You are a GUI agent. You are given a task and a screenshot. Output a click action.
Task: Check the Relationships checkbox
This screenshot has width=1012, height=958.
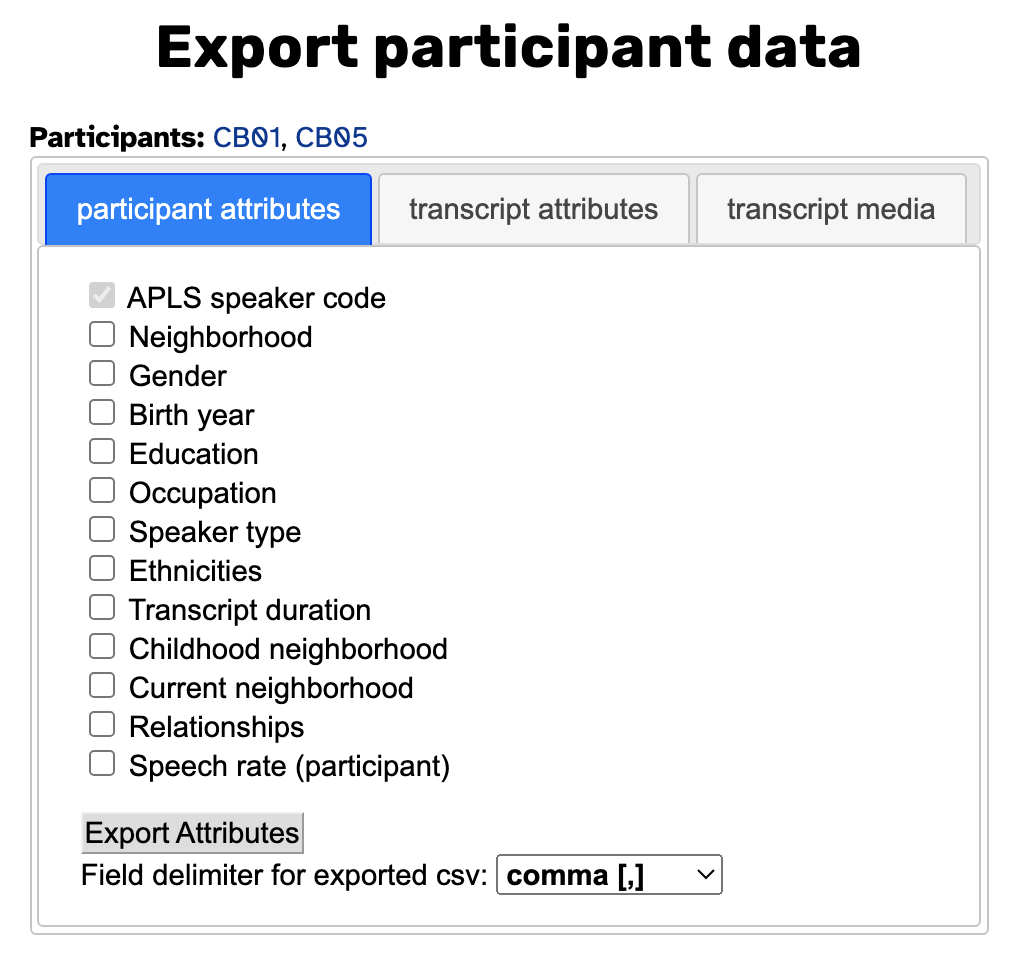(102, 725)
